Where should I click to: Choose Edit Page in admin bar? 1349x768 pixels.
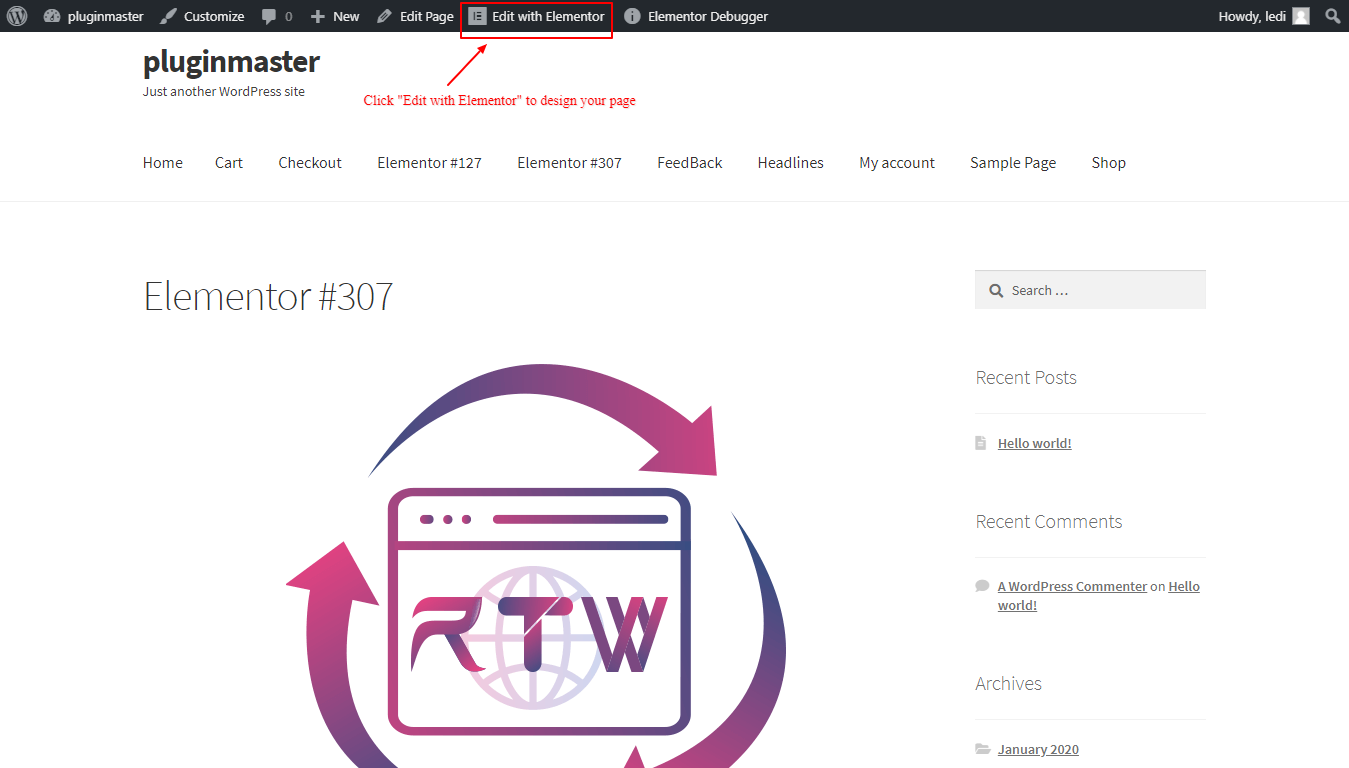[x=415, y=16]
